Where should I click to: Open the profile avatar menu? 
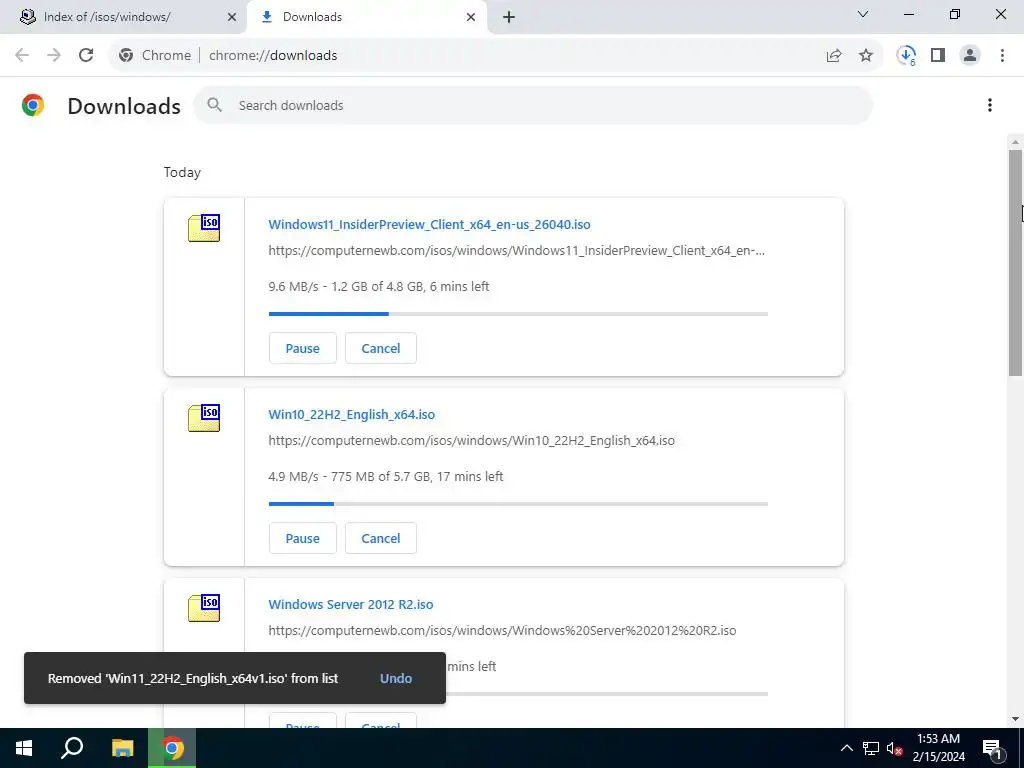pos(970,56)
